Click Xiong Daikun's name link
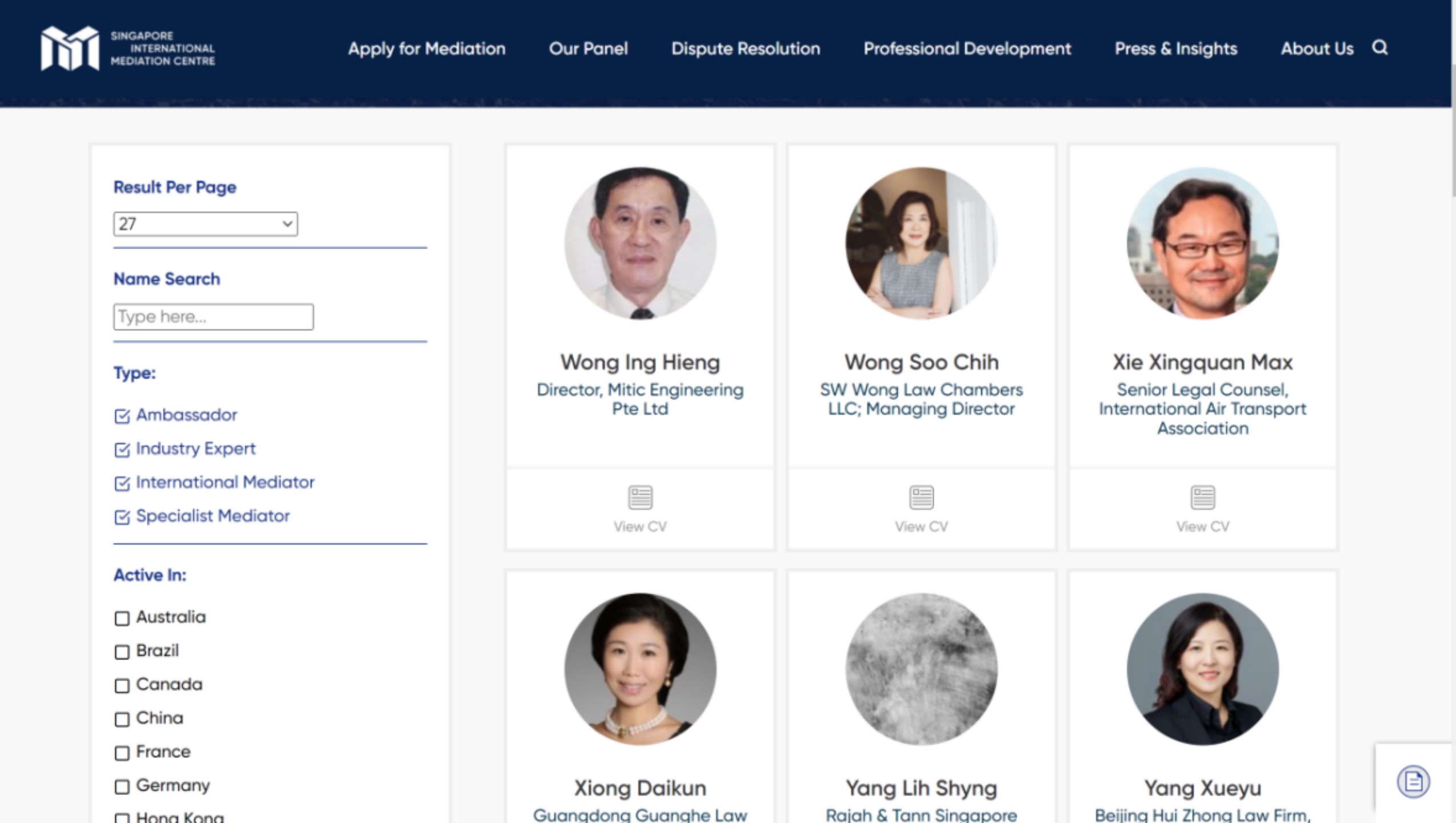Screen dimensions: 1456x823 [x=639, y=788]
